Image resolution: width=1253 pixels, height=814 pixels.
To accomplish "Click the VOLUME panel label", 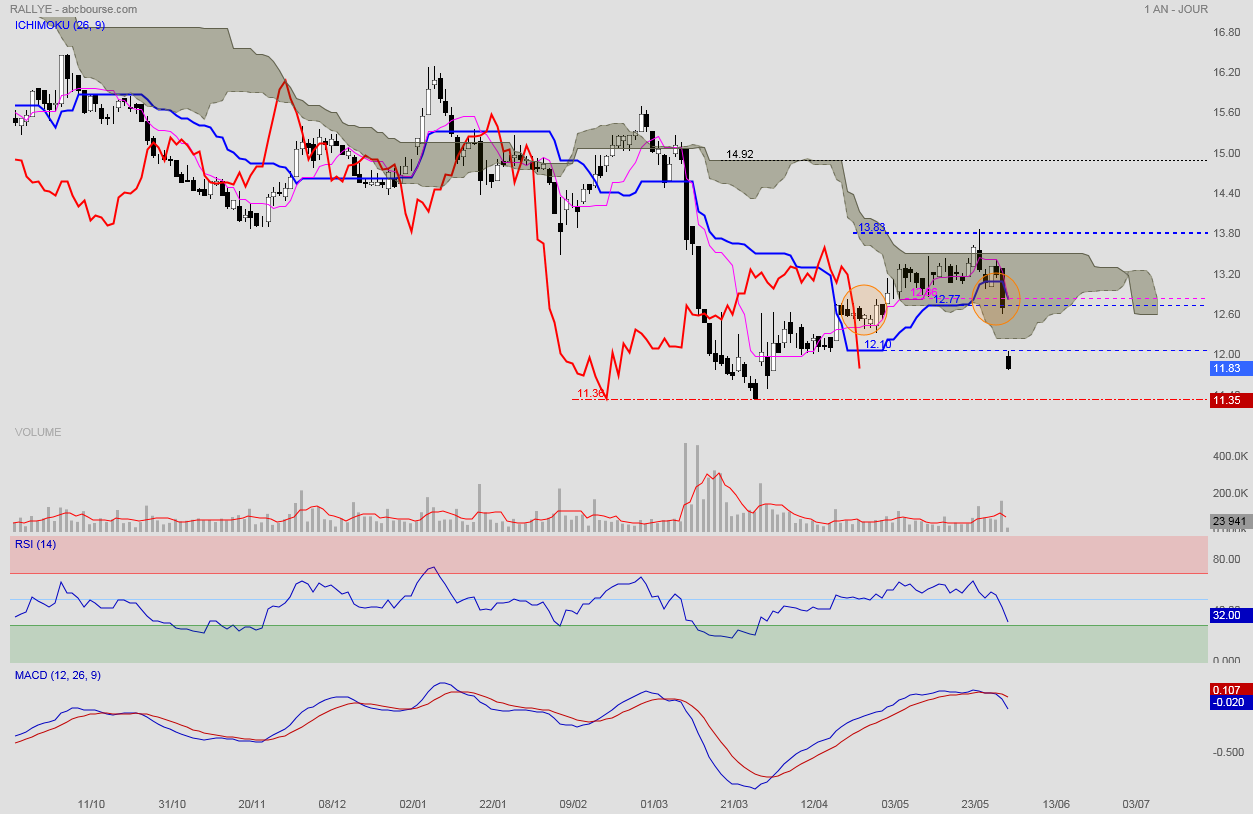I will tap(38, 432).
